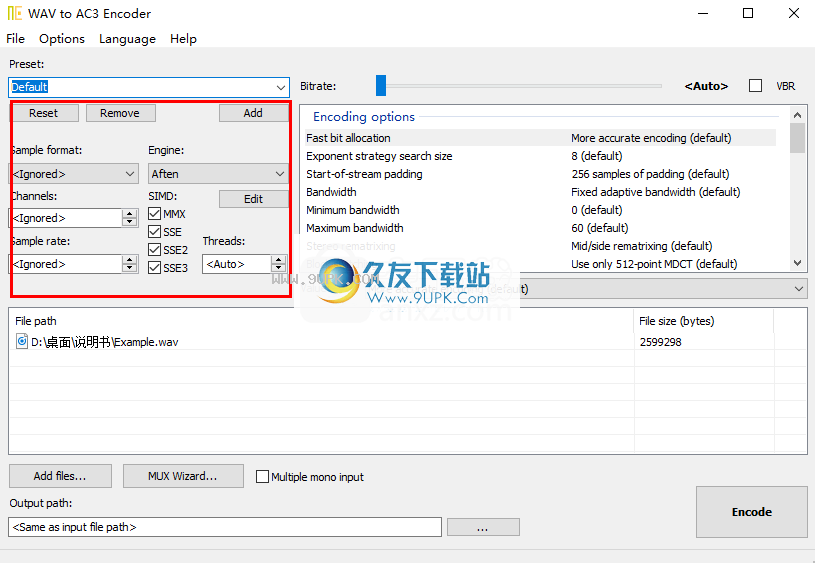Click the encoding options scrollbar up arrow

[x=798, y=114]
